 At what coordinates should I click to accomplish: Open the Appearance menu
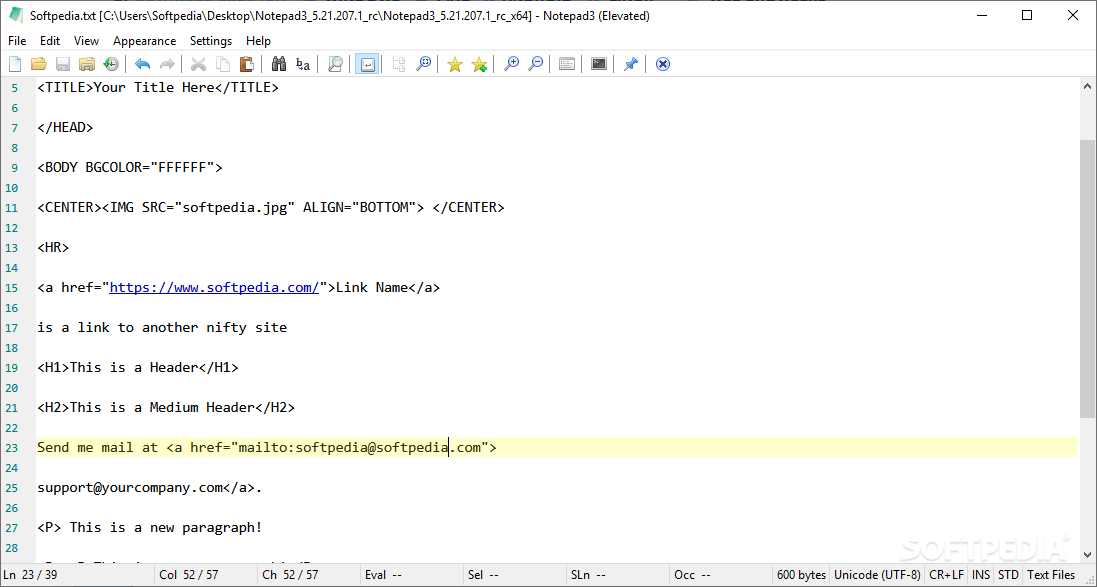coord(145,41)
